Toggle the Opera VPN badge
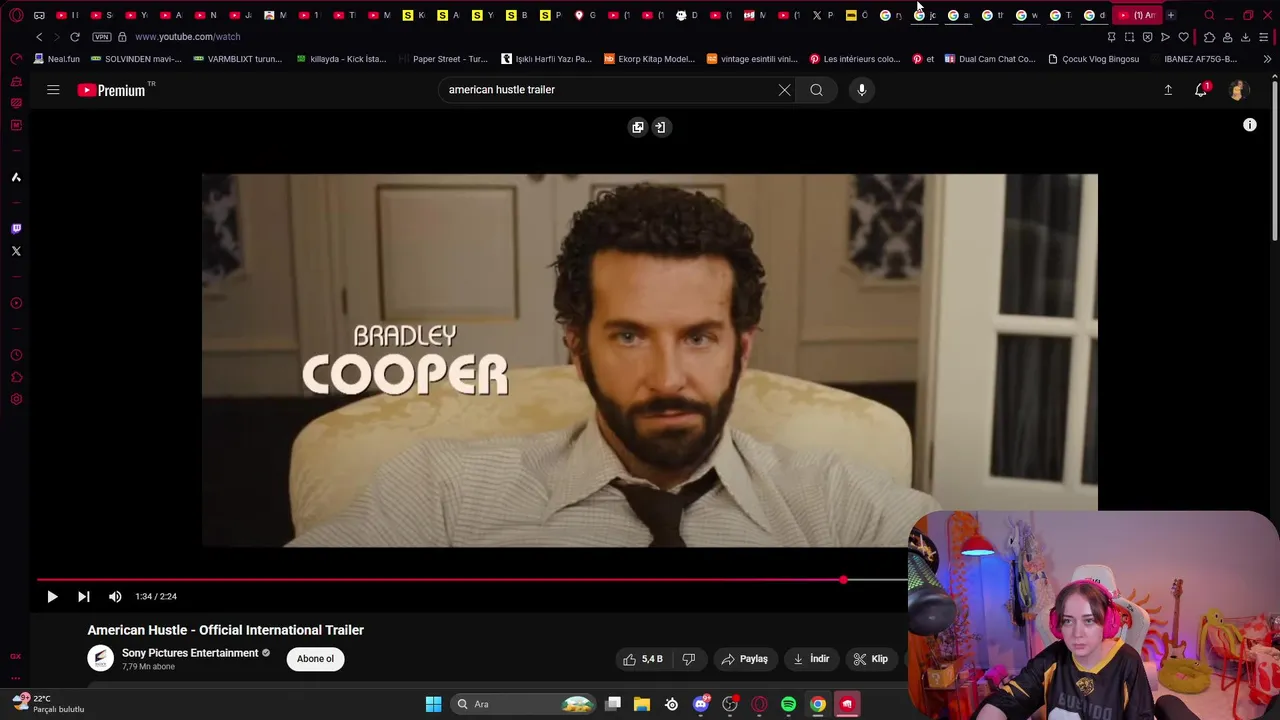 coord(101,37)
